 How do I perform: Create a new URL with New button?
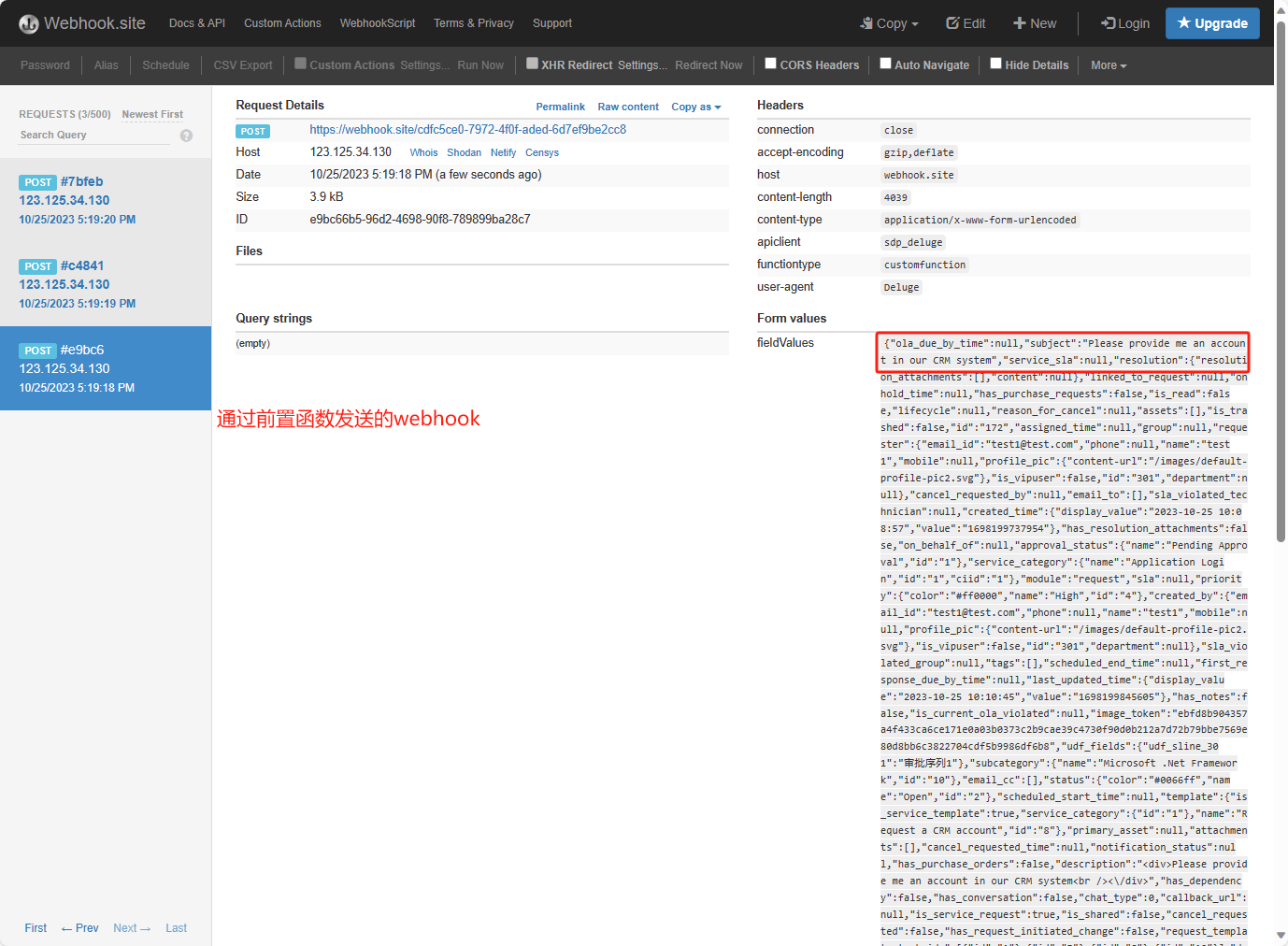coord(1035,23)
